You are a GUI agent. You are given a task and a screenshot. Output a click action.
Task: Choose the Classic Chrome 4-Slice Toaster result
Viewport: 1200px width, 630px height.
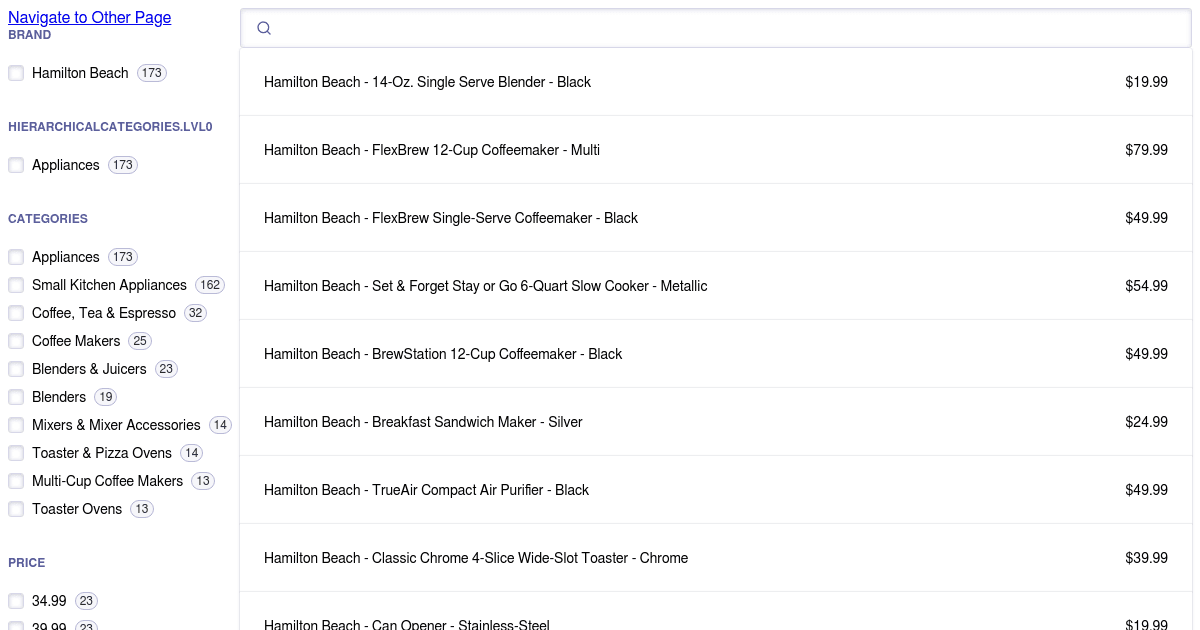click(476, 558)
